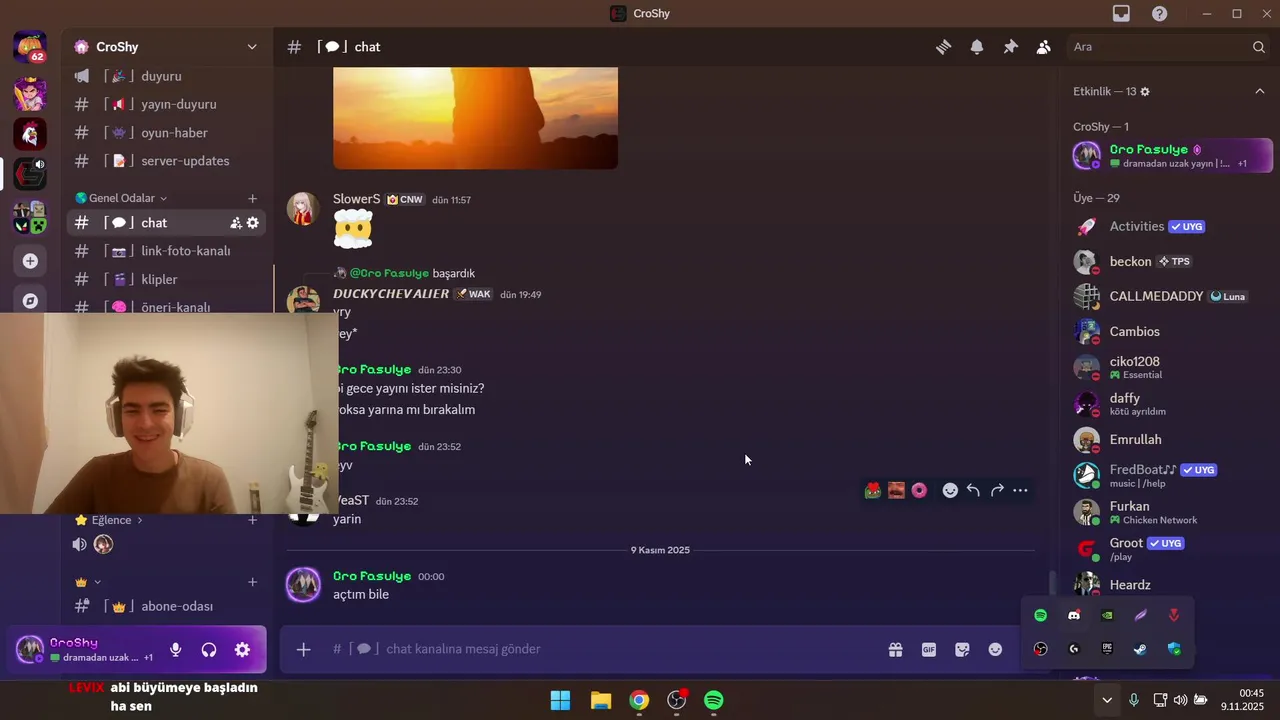Screen dimensions: 1280x720
Task: Open the rooster server icon
Action: [x=30, y=133]
